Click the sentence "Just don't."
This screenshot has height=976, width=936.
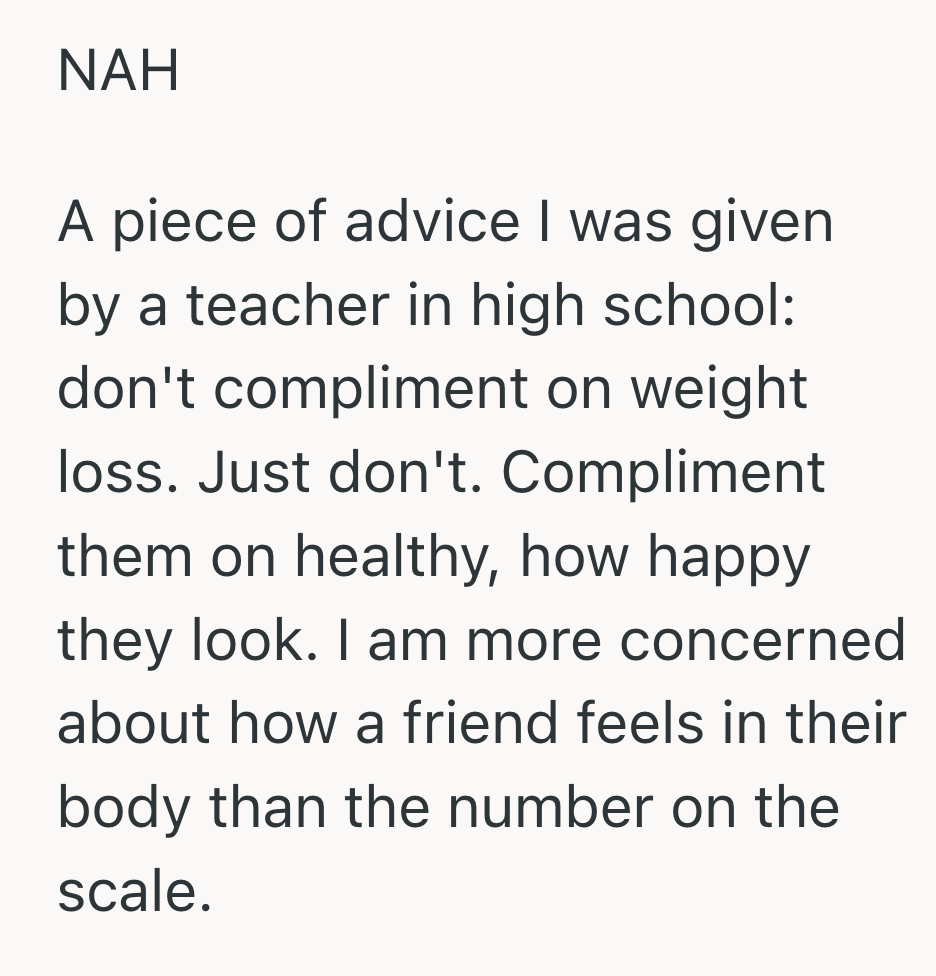click(x=341, y=473)
